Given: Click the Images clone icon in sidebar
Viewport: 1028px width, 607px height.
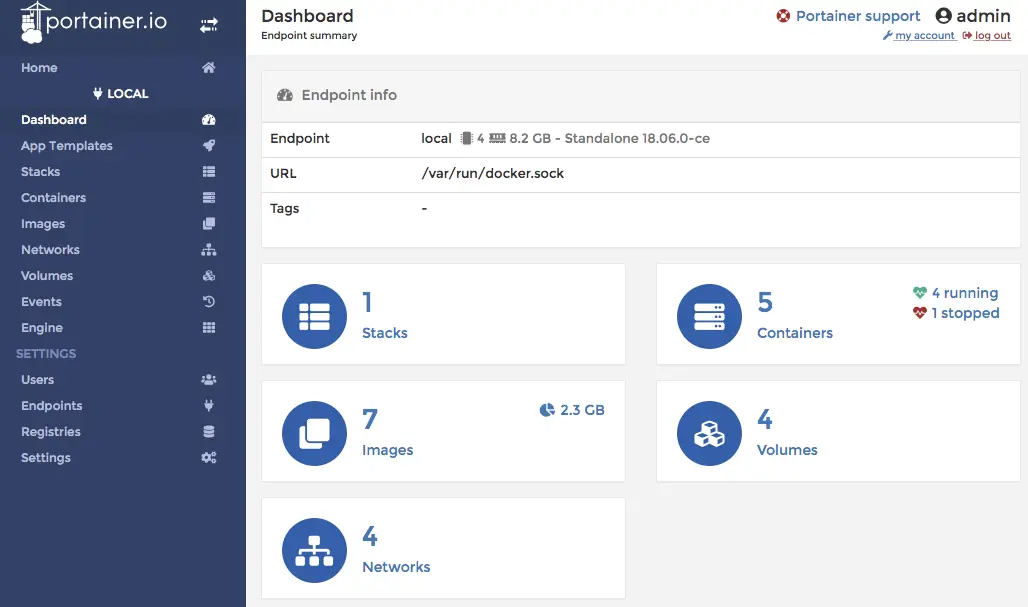Looking at the screenshot, I should point(208,224).
